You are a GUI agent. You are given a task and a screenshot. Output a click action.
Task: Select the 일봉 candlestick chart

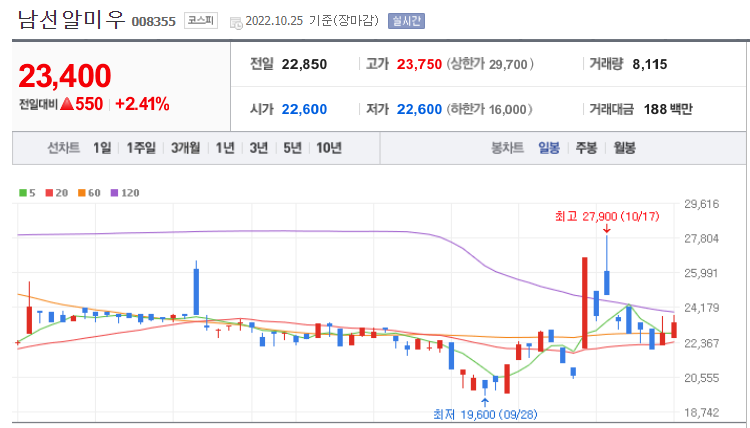tap(549, 148)
